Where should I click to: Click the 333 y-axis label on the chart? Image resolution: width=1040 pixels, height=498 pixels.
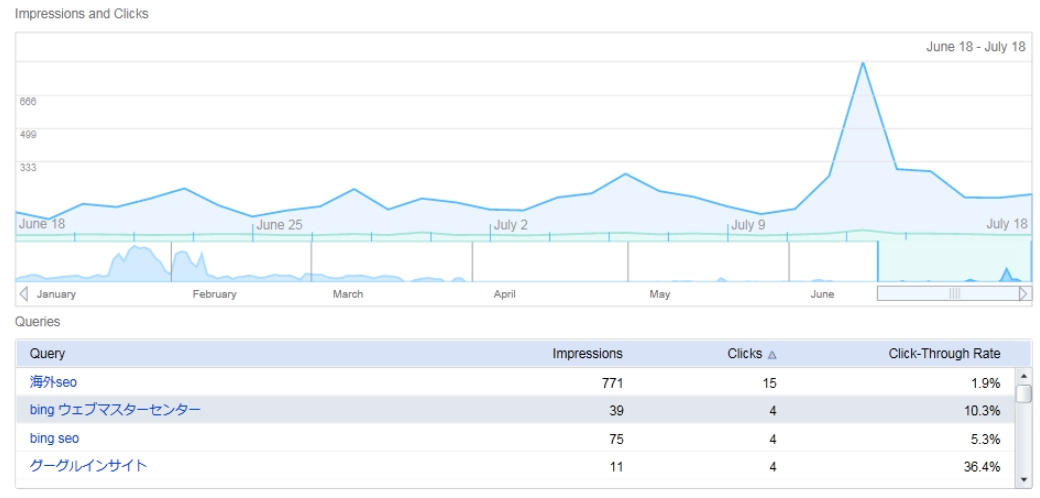[28, 167]
